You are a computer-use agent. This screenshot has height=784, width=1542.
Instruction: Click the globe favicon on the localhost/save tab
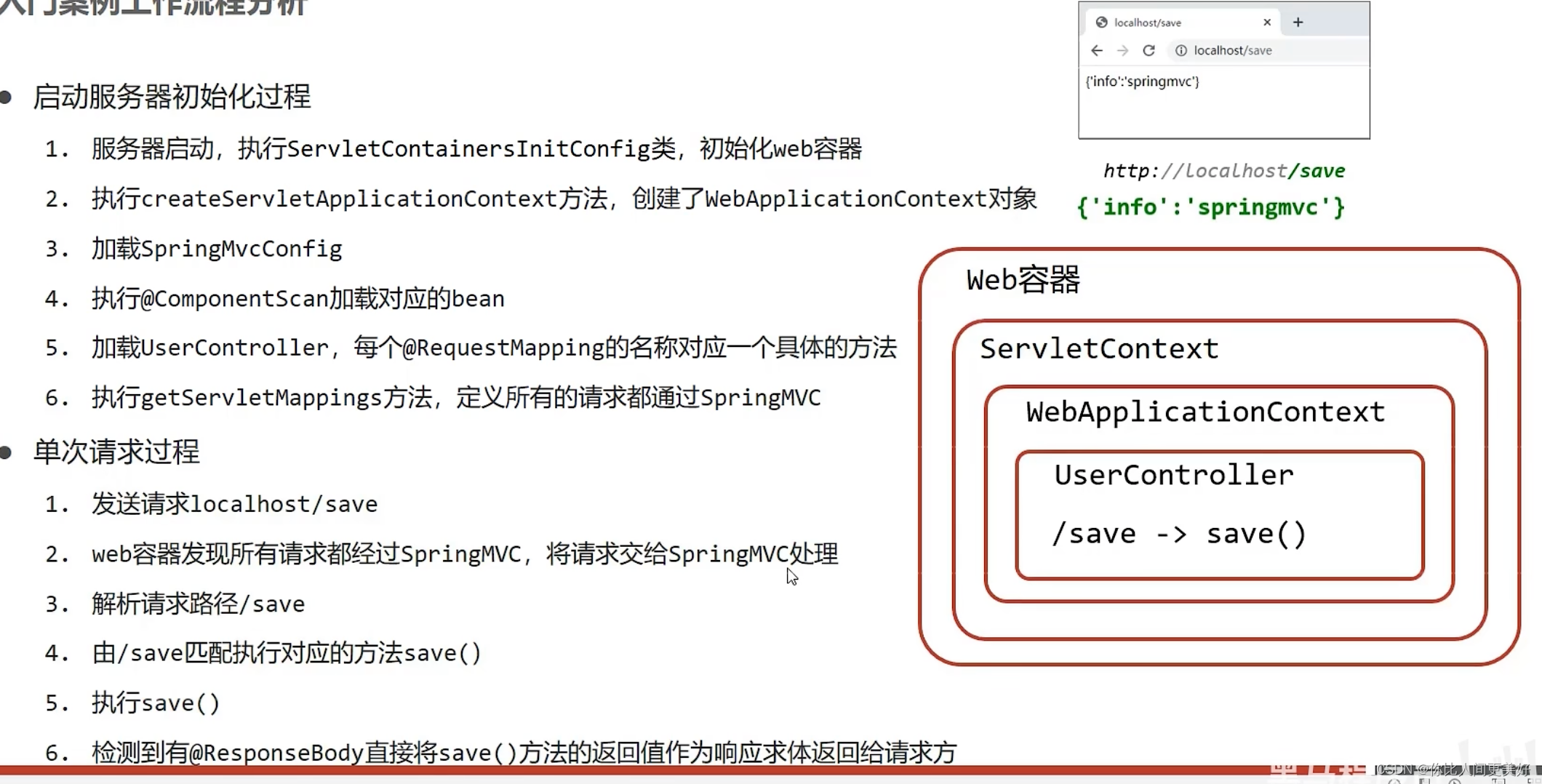(1103, 22)
